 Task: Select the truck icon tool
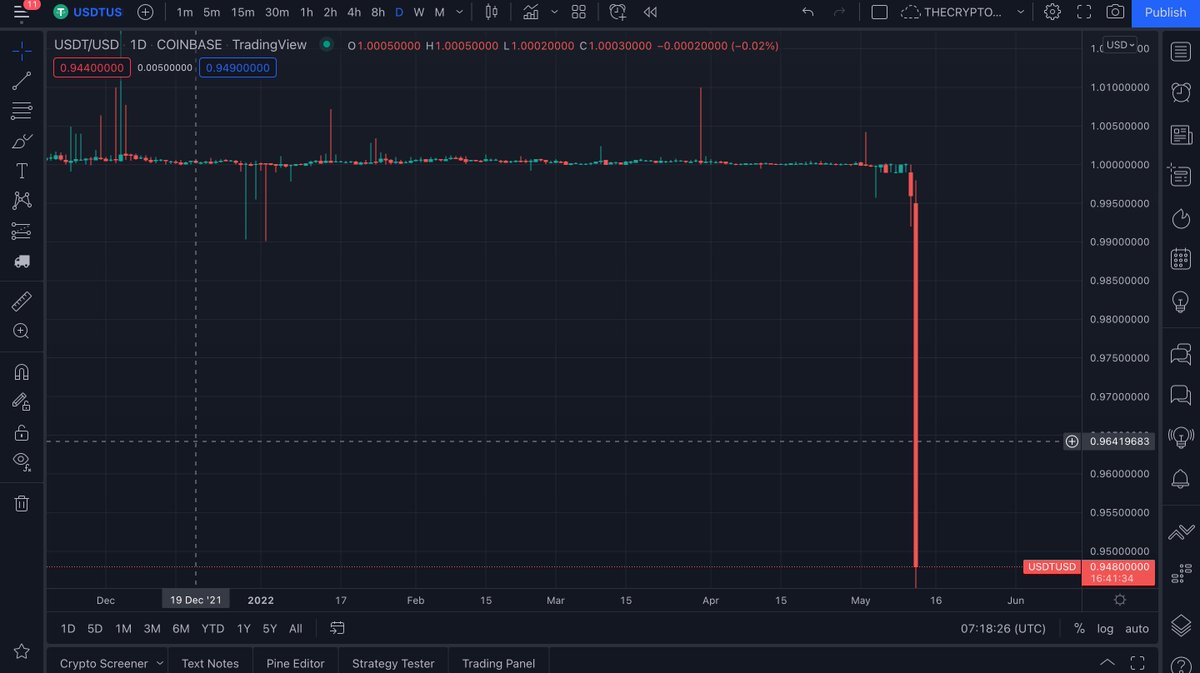point(21,261)
